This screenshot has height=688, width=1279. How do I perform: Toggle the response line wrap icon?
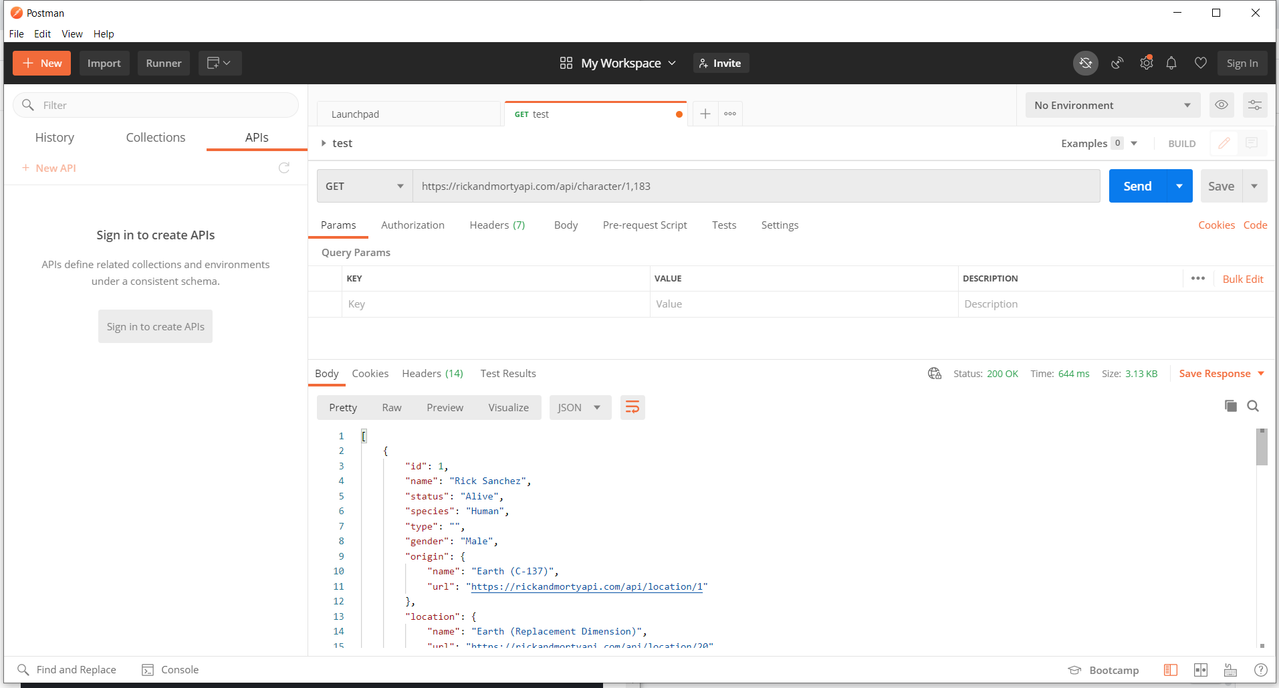pyautogui.click(x=632, y=407)
